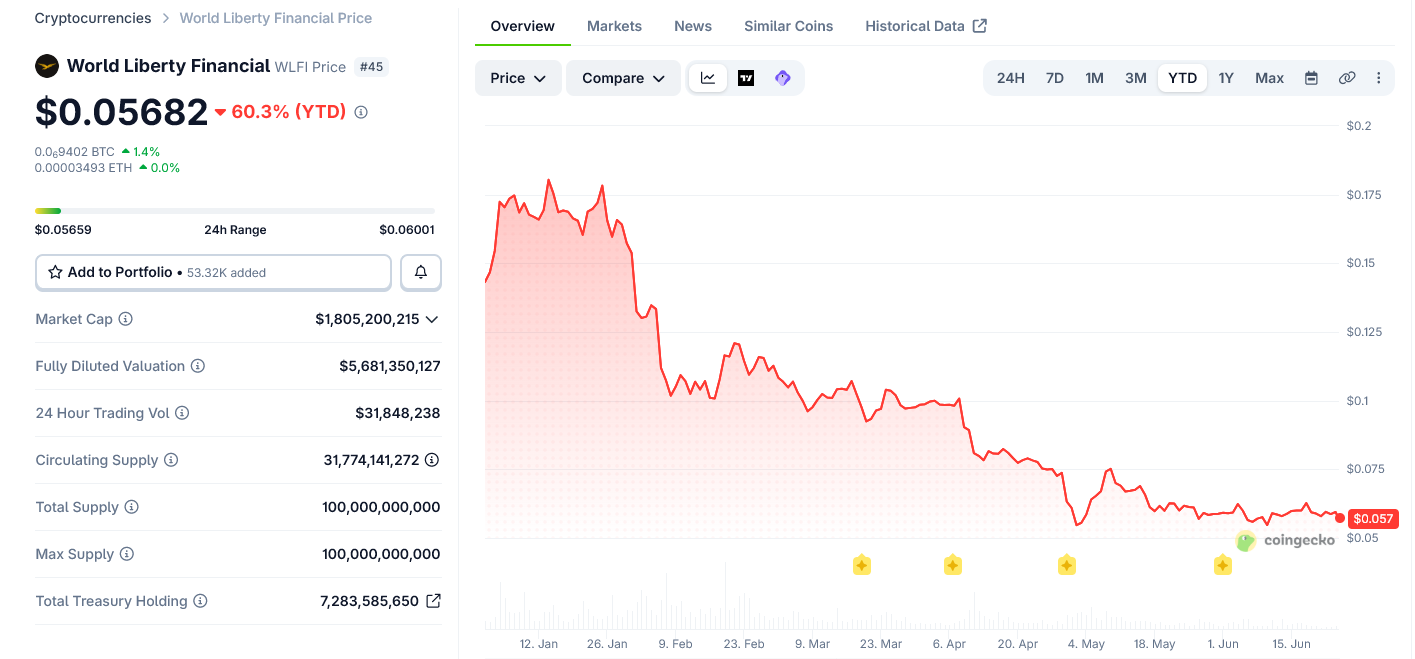The height and width of the screenshot is (659, 1415).
Task: Open Total Treasury Holding external link icon
Action: 433,601
